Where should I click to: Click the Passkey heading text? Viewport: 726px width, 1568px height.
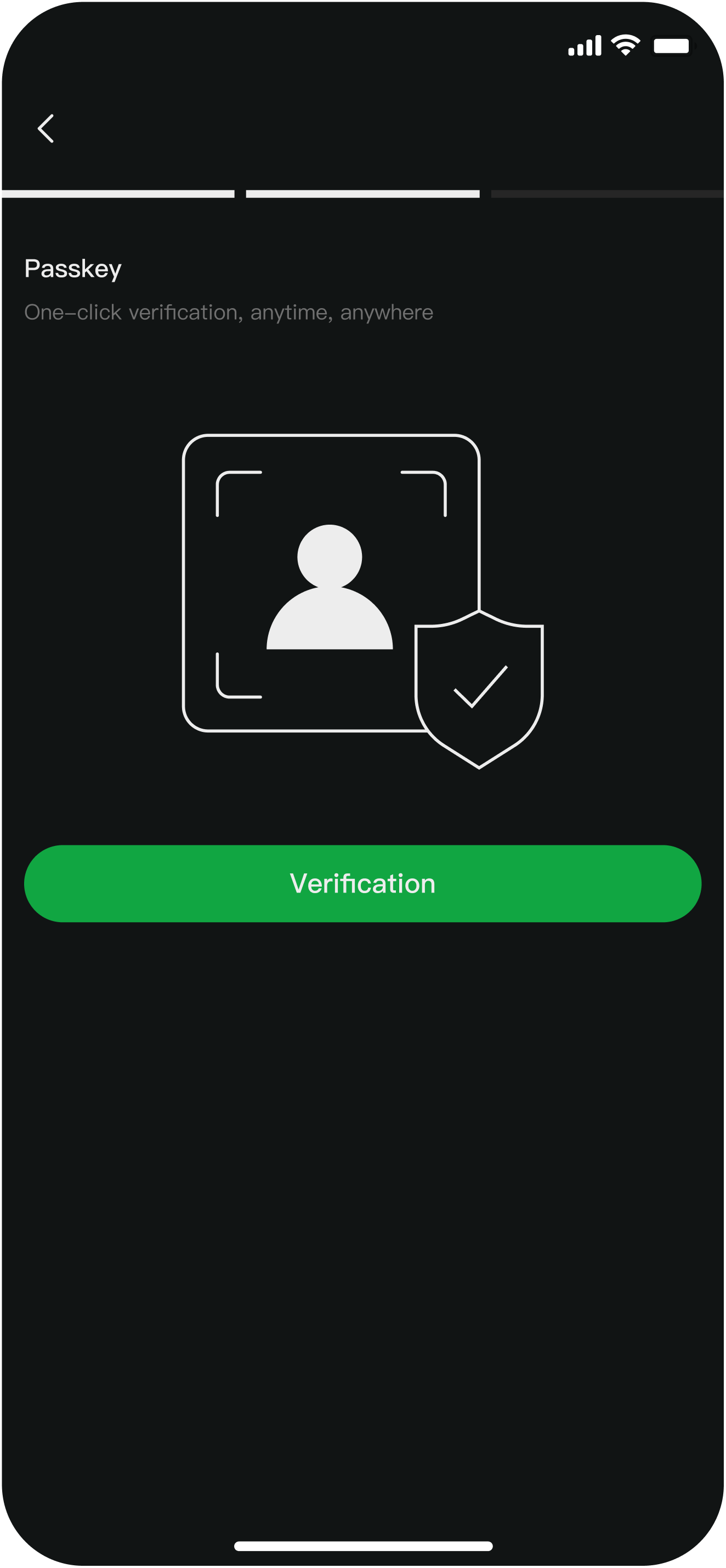[73, 269]
